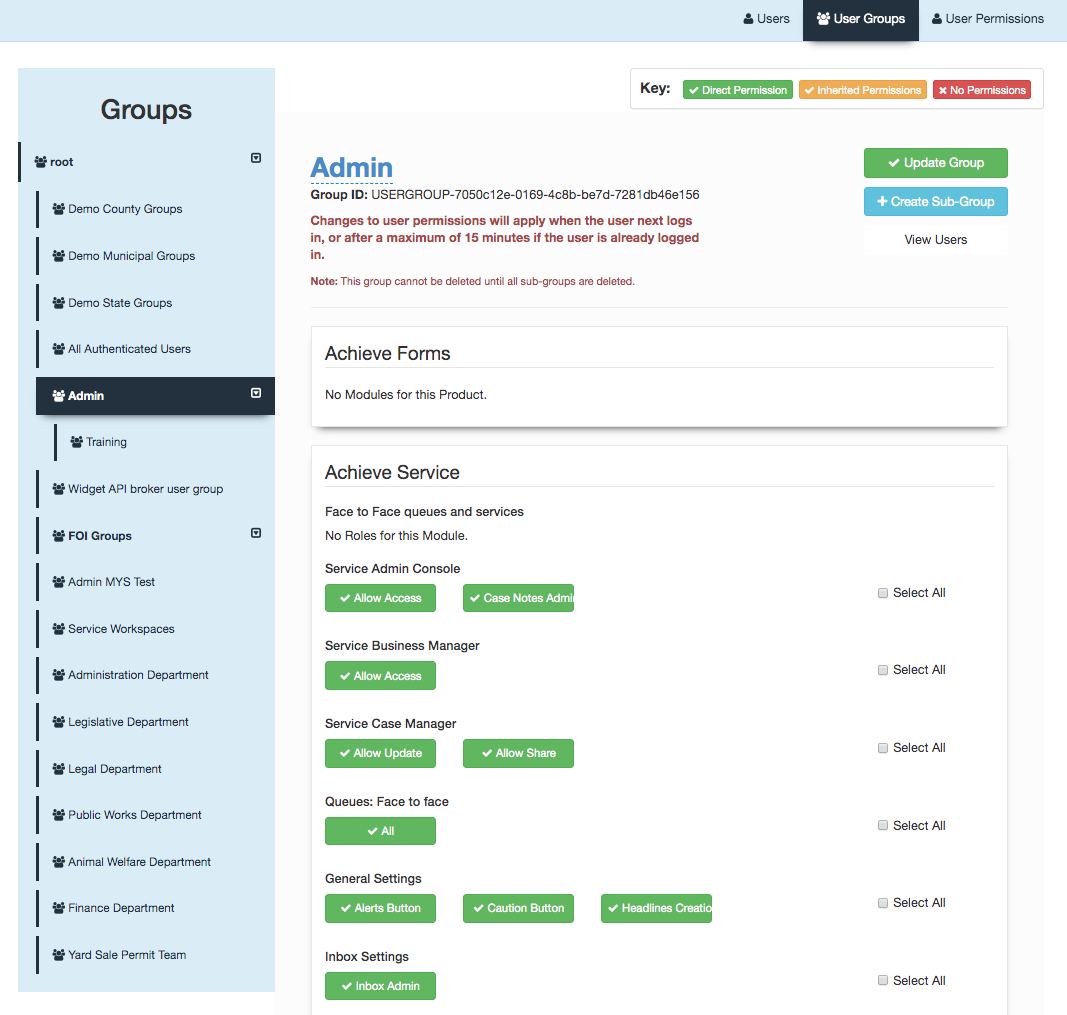Check Select All for General Settings
Screen dimensions: 1067x1015
coord(882,902)
